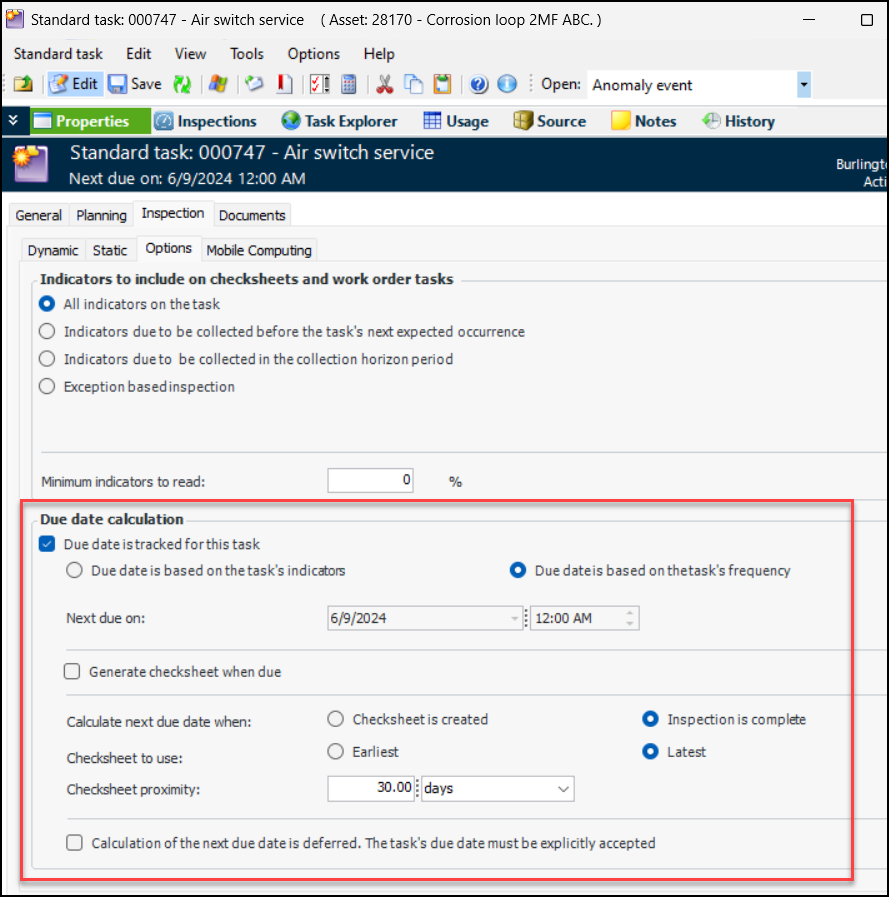Select the Dynamic sub-tab
The height and width of the screenshot is (897, 889).
53,251
